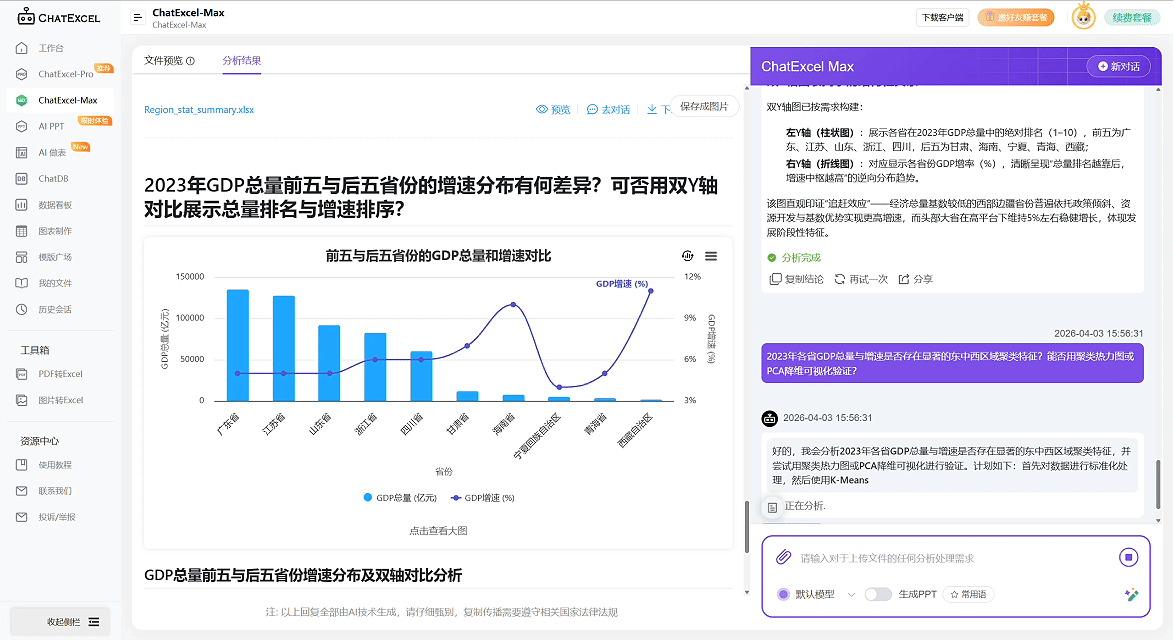Click the 预览 eye preview button
The width and height of the screenshot is (1174, 640).
pos(553,109)
